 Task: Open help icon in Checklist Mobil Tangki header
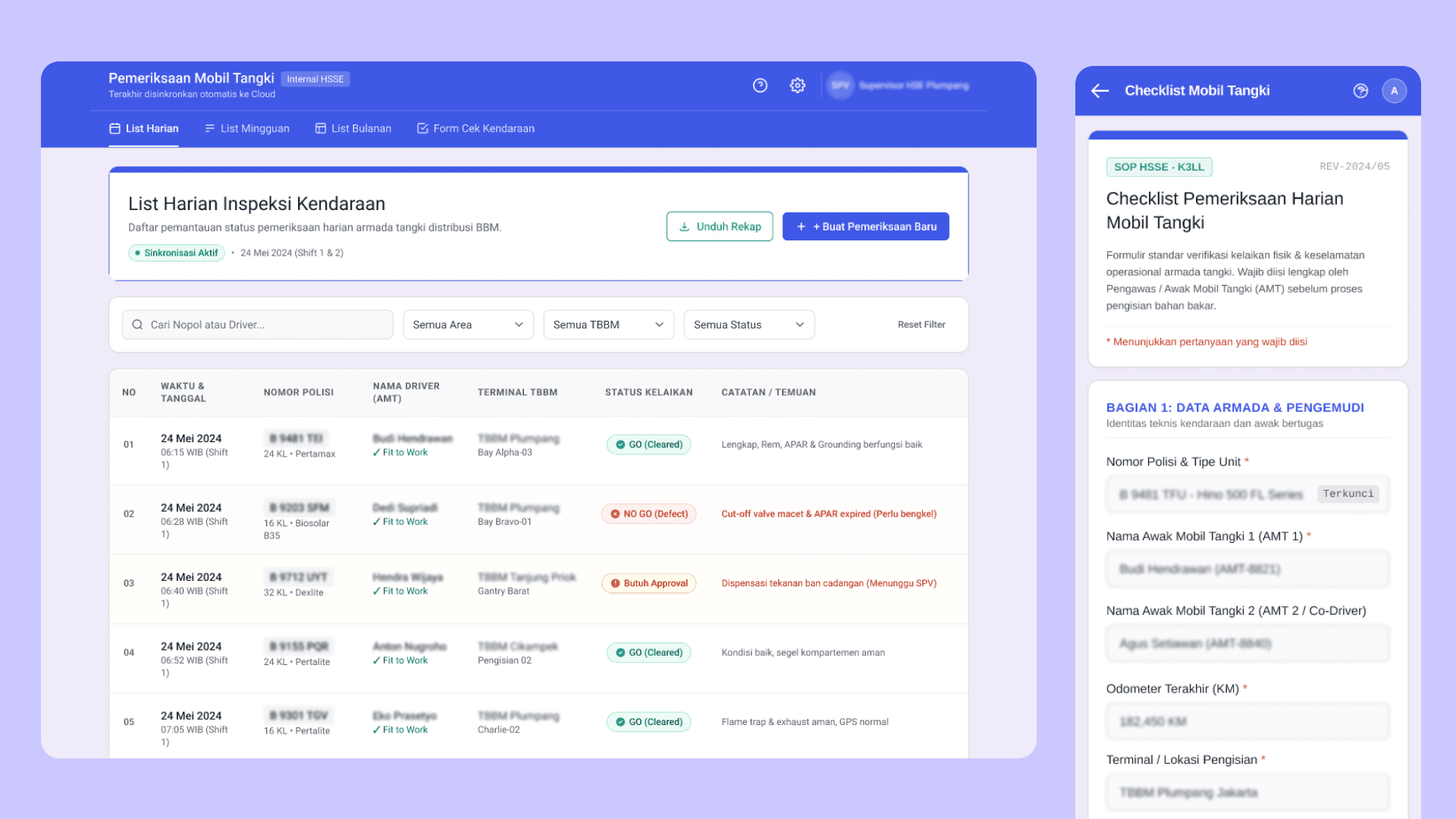point(1360,91)
